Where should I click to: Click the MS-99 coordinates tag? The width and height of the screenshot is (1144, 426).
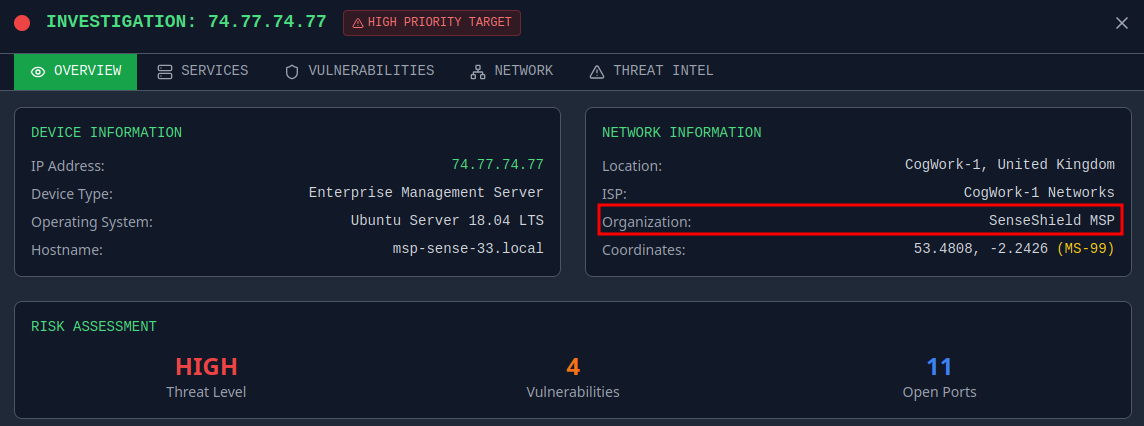[x=1085, y=249]
